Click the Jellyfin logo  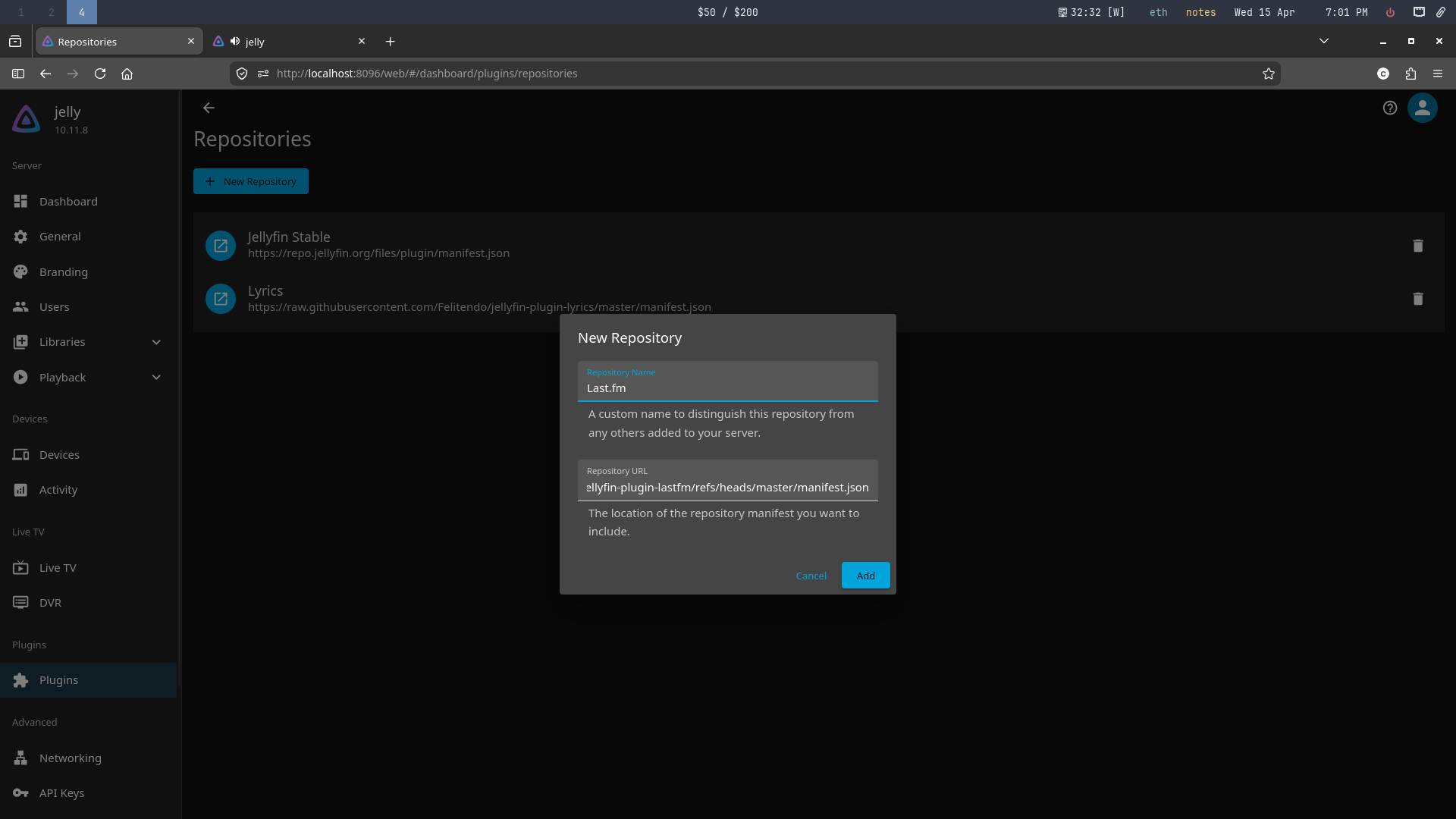(27, 119)
